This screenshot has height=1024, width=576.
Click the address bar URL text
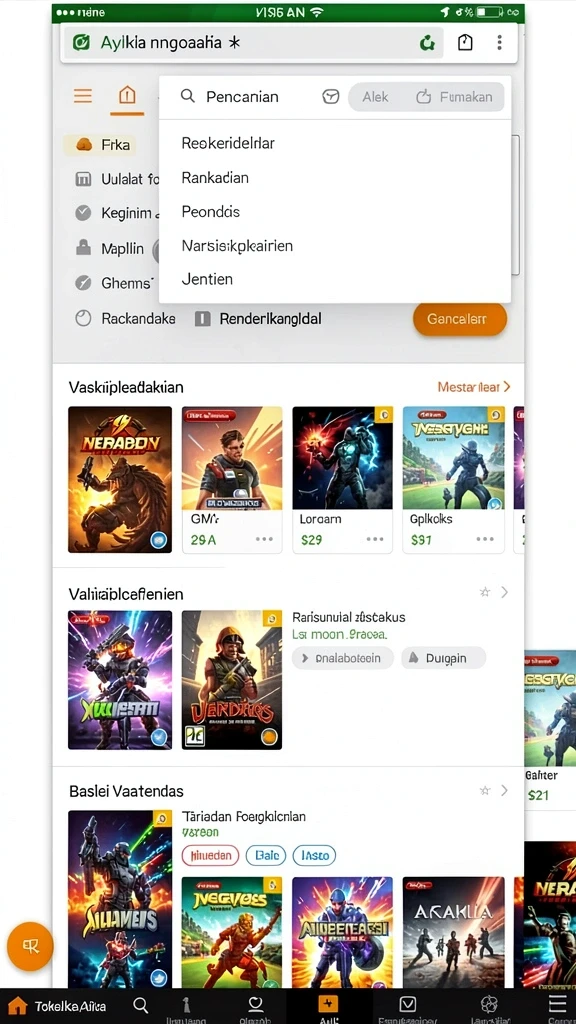170,43
